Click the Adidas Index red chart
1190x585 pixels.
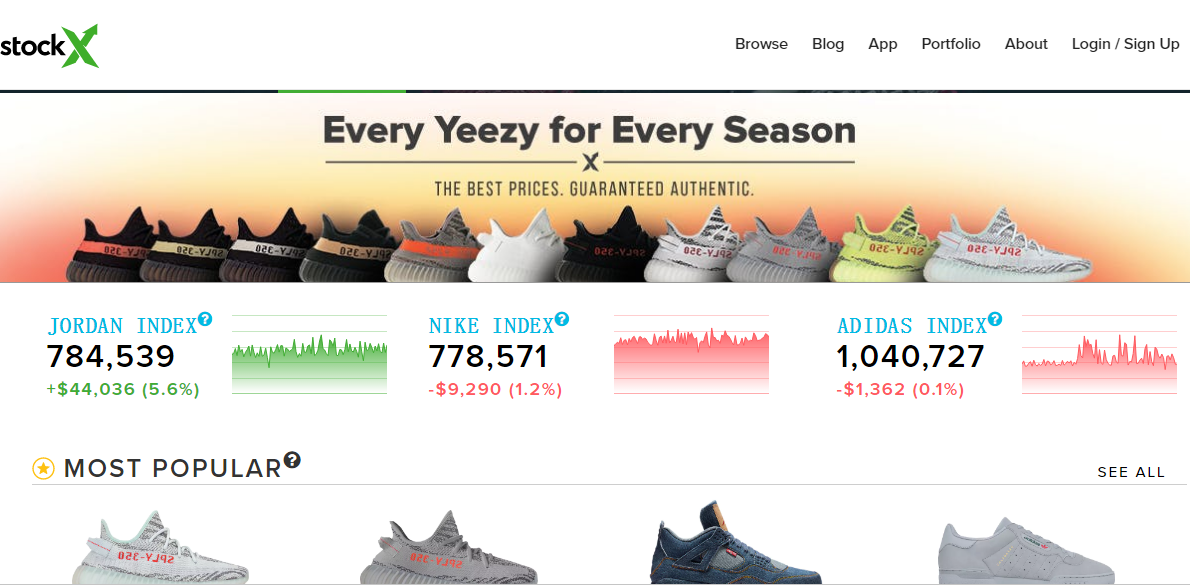(x=1099, y=355)
